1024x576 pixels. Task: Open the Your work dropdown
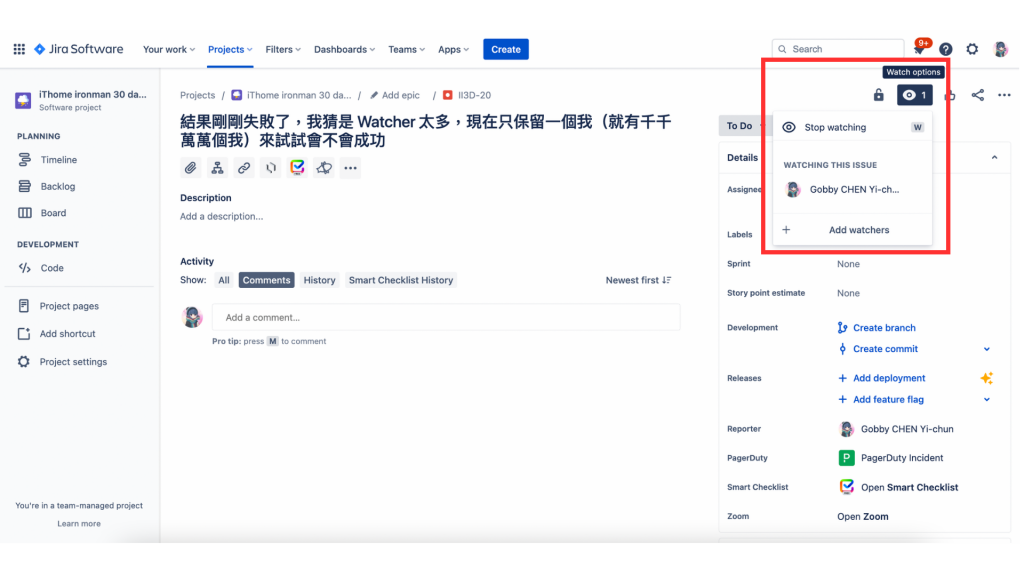168,50
